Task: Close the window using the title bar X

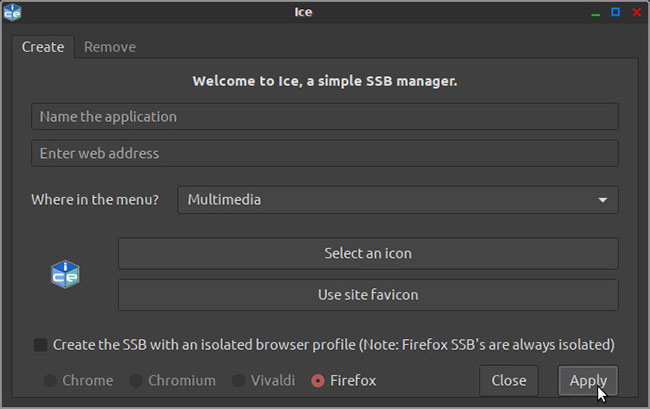Action: (x=637, y=12)
